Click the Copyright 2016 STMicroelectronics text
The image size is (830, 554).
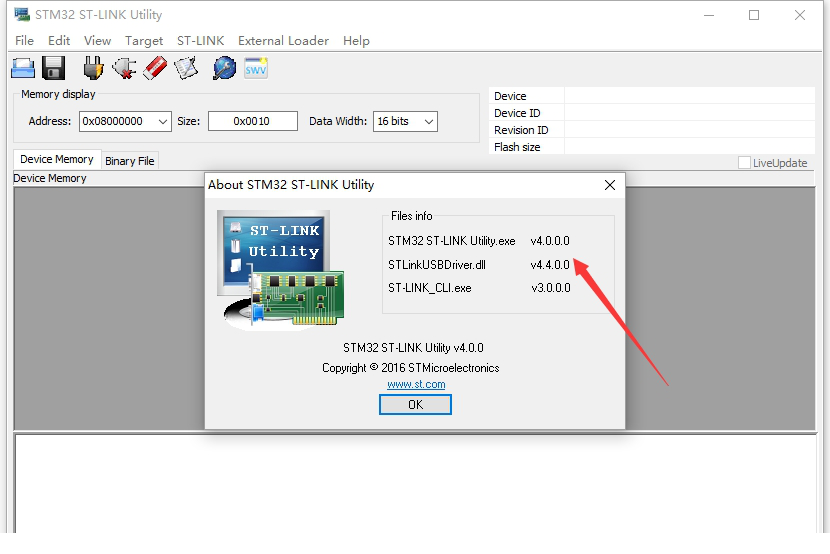tap(411, 368)
